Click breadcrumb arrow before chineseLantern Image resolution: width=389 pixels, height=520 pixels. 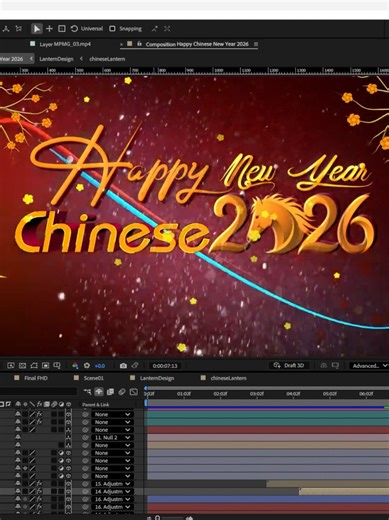pos(81,59)
